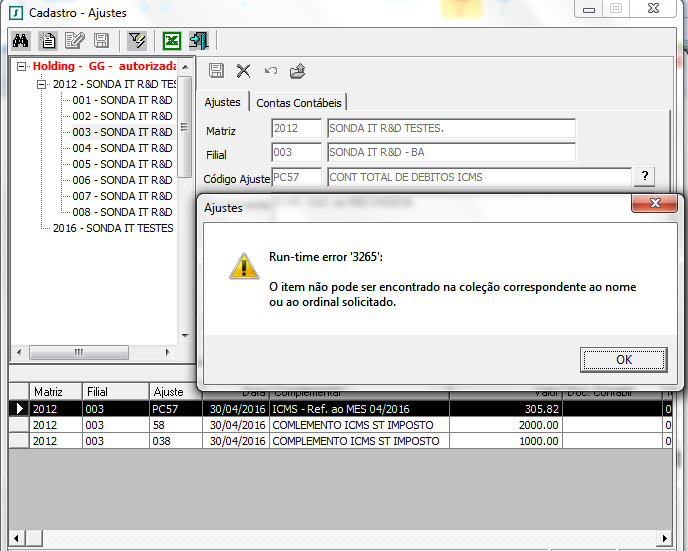Click the Ajuste cell PC57 in the grid
Viewport: 688px width, 551px height.
(x=176, y=409)
